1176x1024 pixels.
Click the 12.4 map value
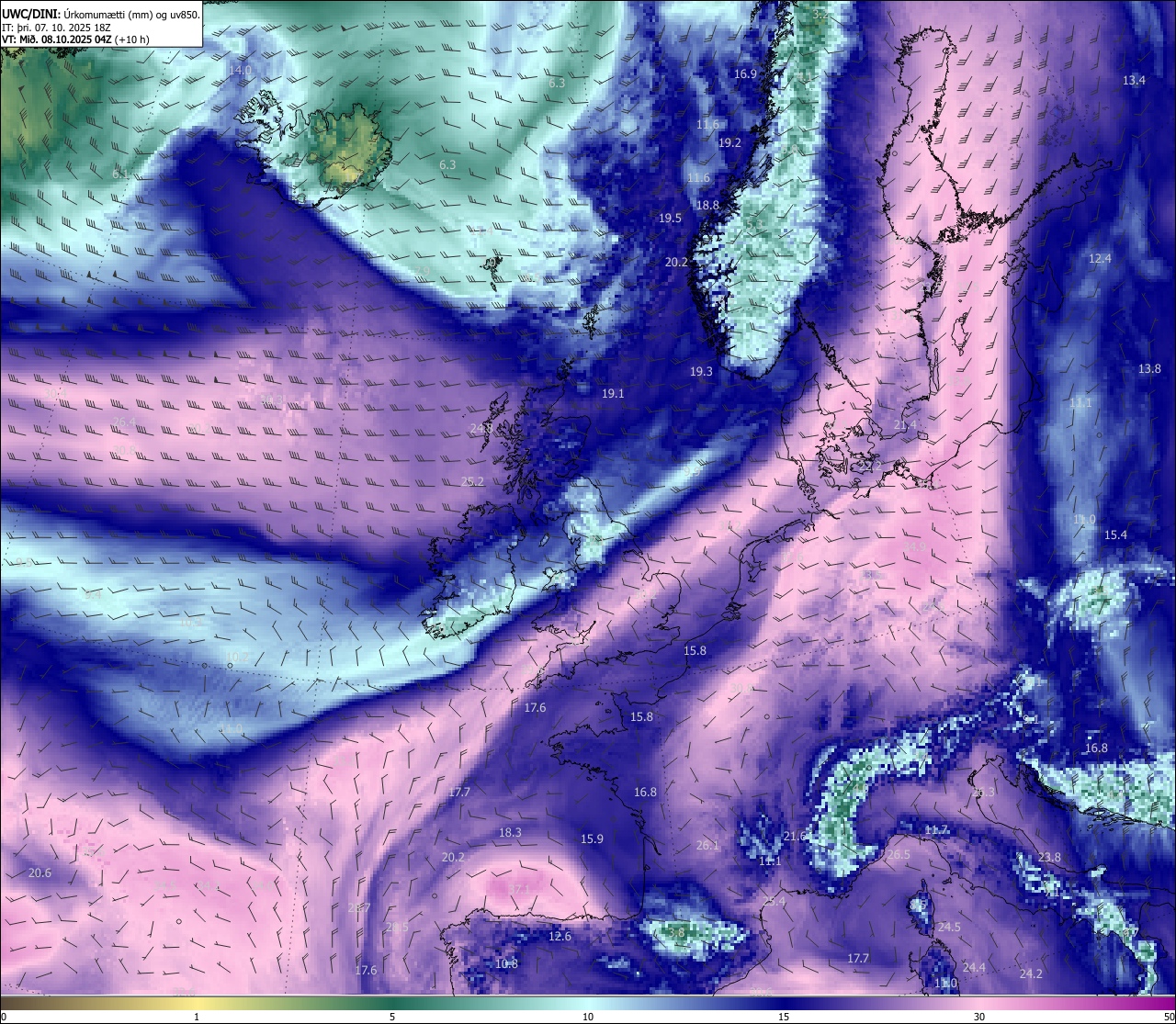coord(1100,258)
